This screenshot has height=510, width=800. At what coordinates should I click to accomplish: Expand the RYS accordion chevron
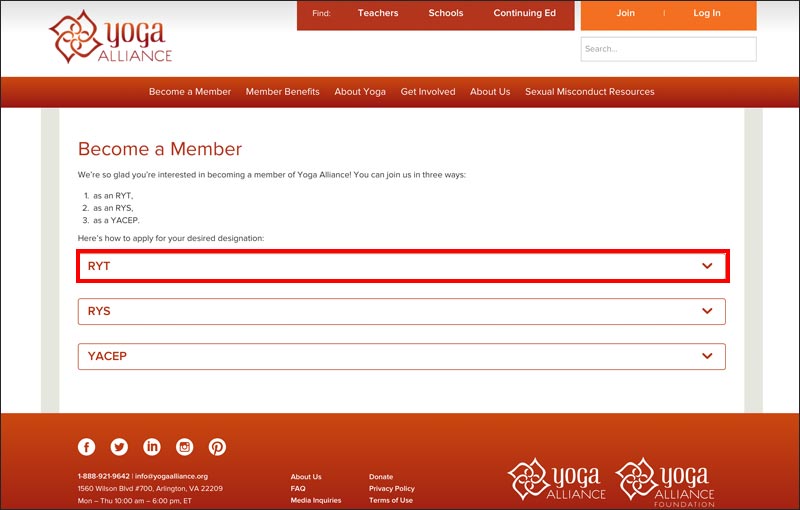(707, 311)
